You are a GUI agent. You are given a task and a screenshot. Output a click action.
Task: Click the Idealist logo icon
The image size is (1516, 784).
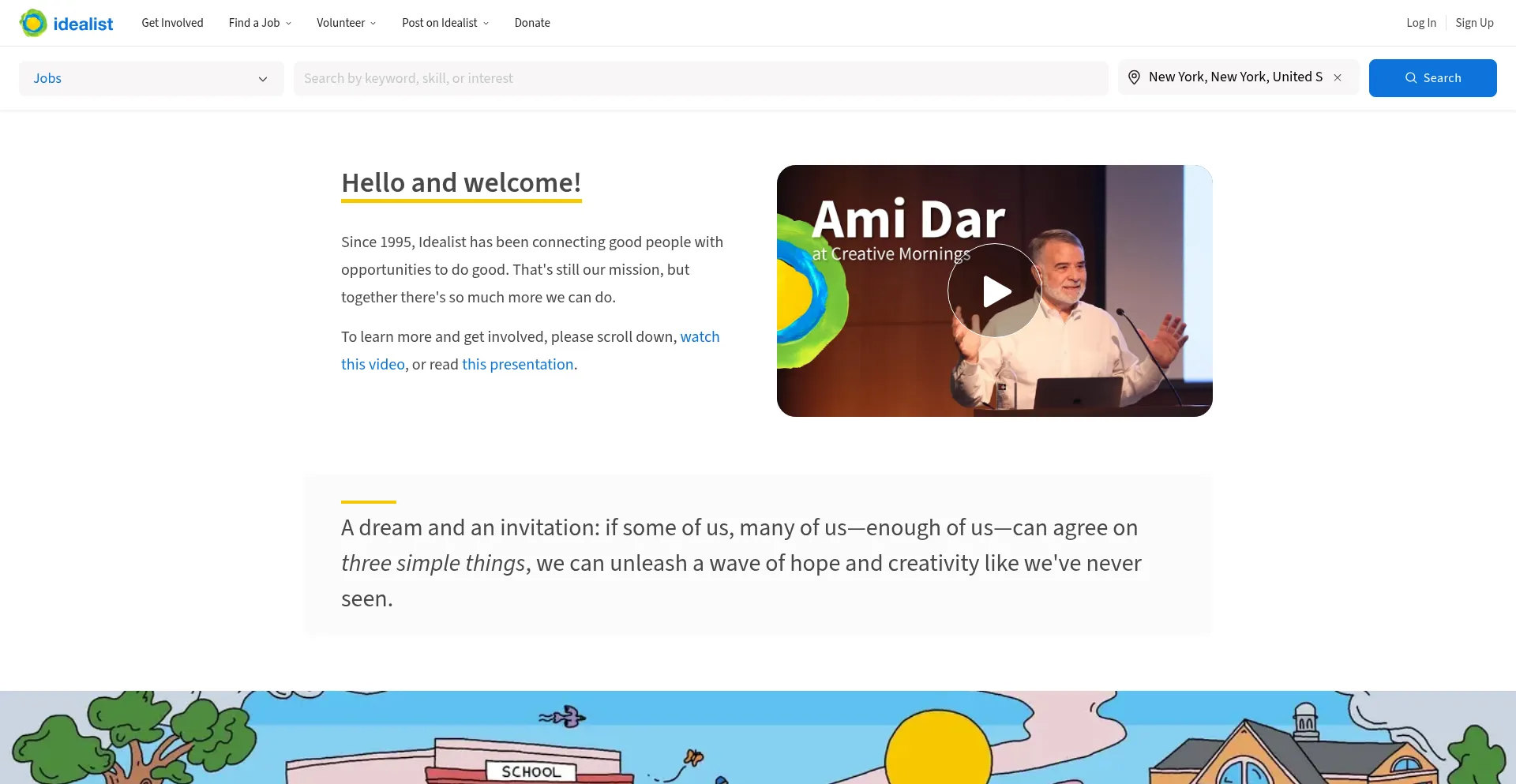click(33, 23)
